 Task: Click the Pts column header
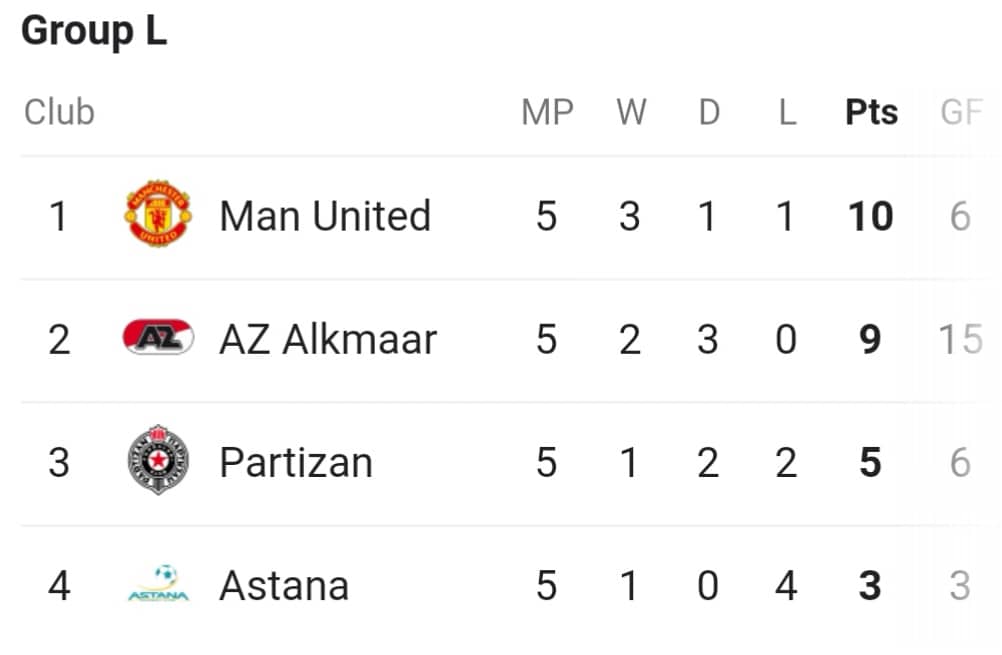tap(871, 112)
